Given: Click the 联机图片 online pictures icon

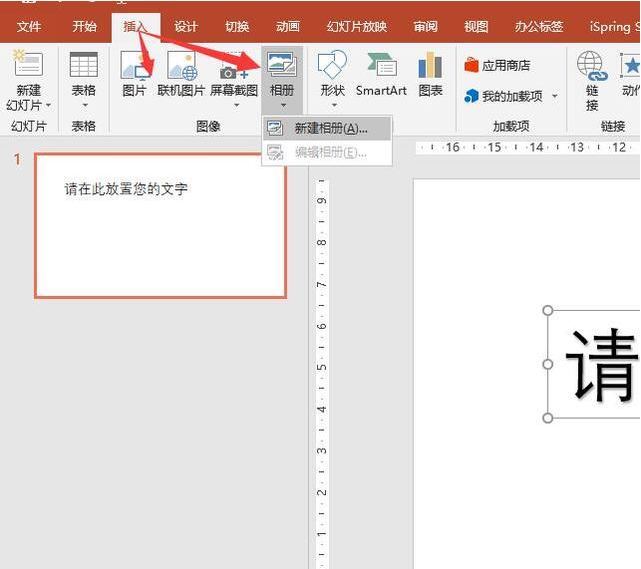Looking at the screenshot, I should pyautogui.click(x=181, y=66).
